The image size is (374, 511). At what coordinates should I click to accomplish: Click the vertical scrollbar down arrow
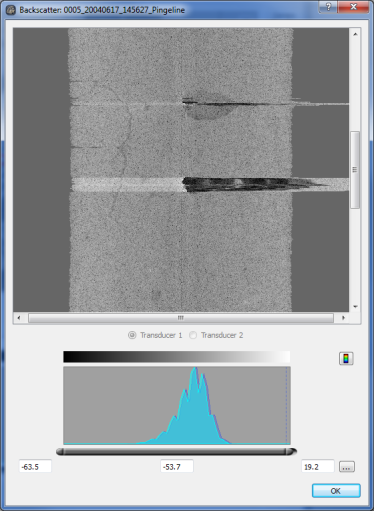[x=355, y=306]
